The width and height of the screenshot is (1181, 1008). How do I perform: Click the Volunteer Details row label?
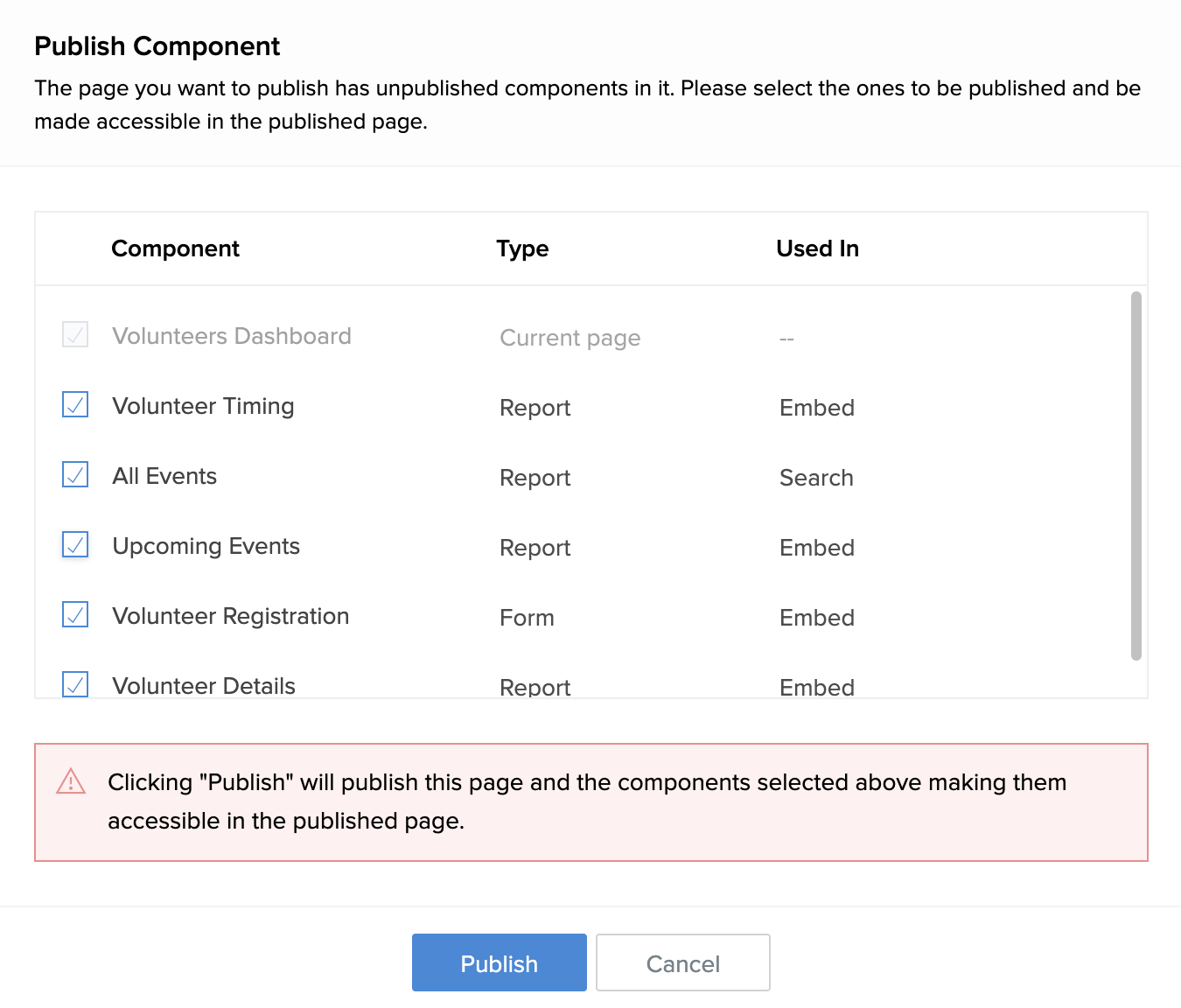(204, 686)
